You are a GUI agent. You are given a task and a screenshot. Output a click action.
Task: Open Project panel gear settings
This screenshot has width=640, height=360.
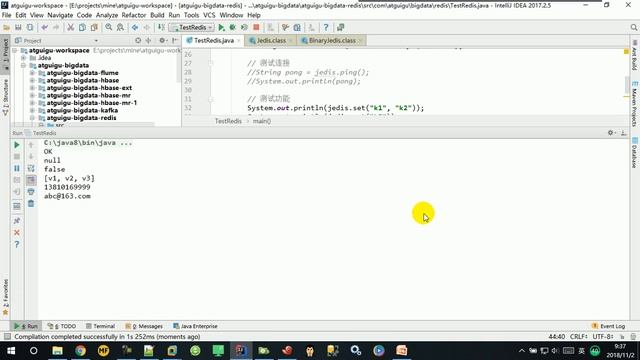point(162,40)
